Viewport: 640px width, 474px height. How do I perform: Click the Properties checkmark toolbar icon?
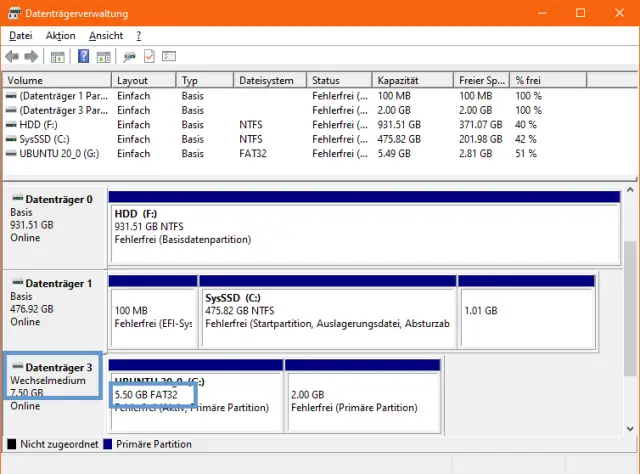[149, 56]
